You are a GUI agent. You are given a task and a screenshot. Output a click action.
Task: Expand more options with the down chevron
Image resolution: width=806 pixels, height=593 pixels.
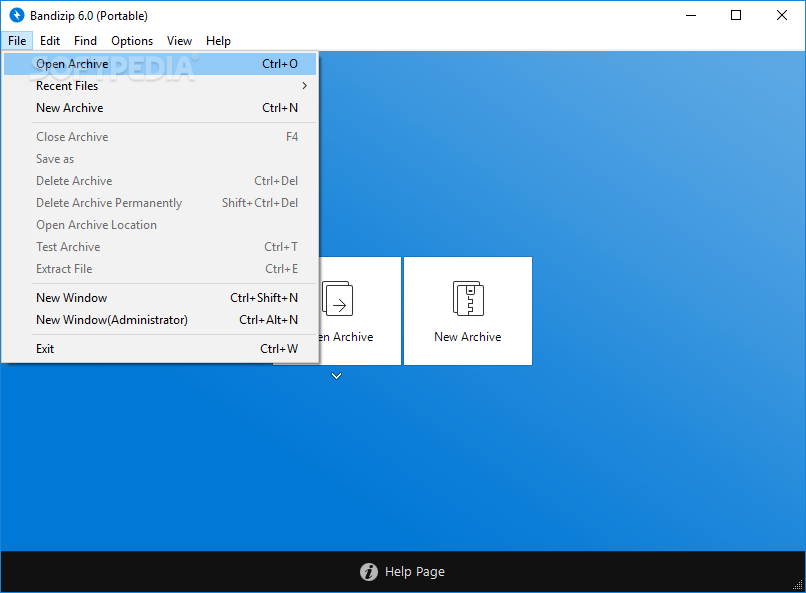click(336, 376)
